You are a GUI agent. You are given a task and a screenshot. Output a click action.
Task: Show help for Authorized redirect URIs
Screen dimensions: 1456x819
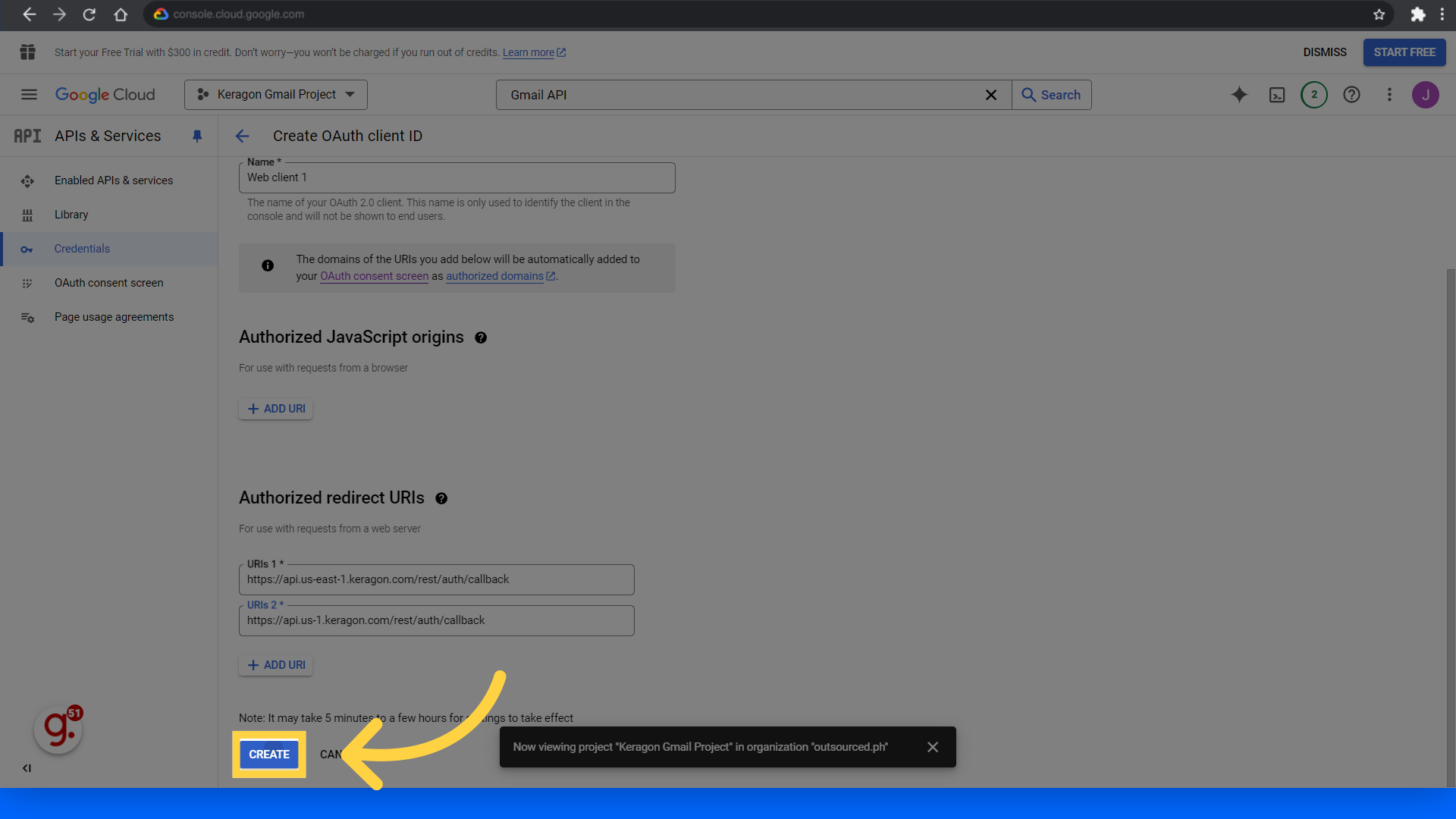[441, 499]
